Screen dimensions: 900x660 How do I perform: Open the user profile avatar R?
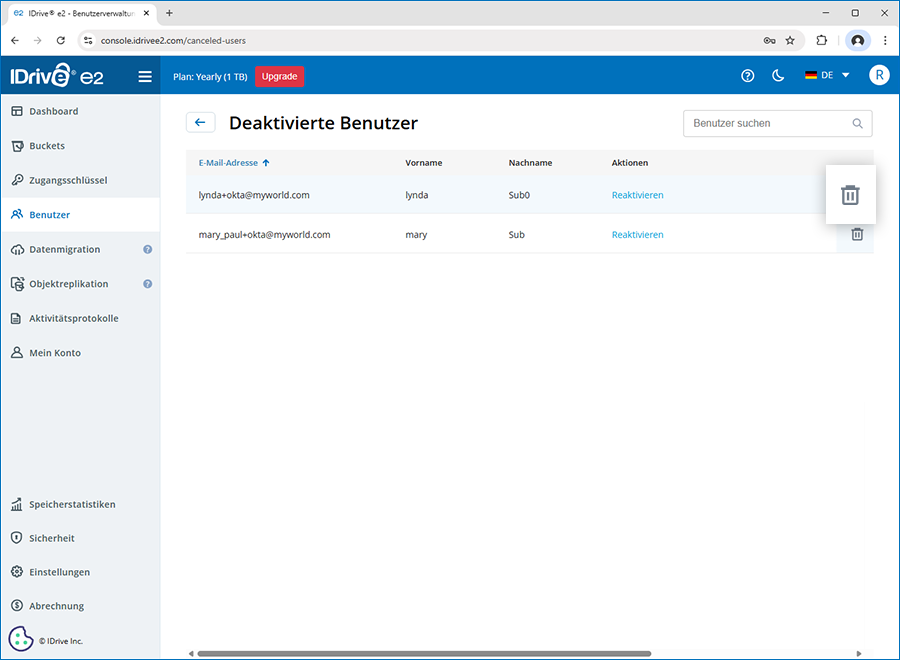878,76
